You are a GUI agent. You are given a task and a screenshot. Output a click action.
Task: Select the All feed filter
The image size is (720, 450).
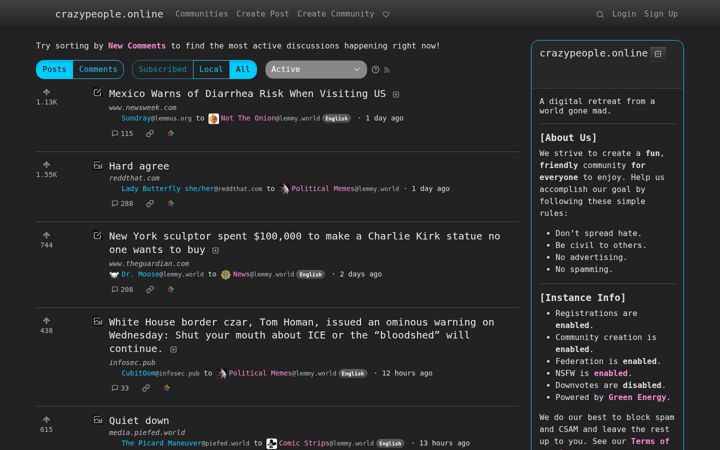point(243,69)
